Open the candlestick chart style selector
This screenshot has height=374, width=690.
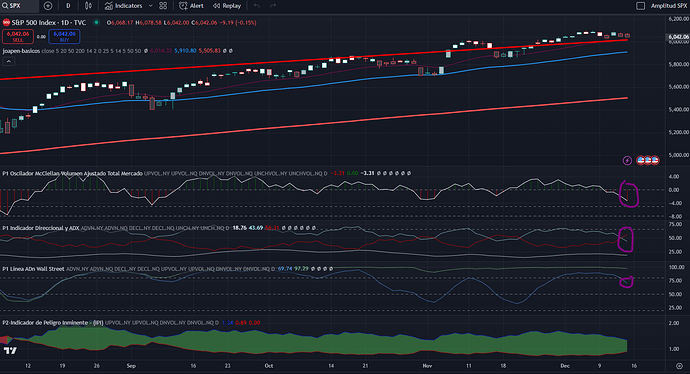point(88,6)
